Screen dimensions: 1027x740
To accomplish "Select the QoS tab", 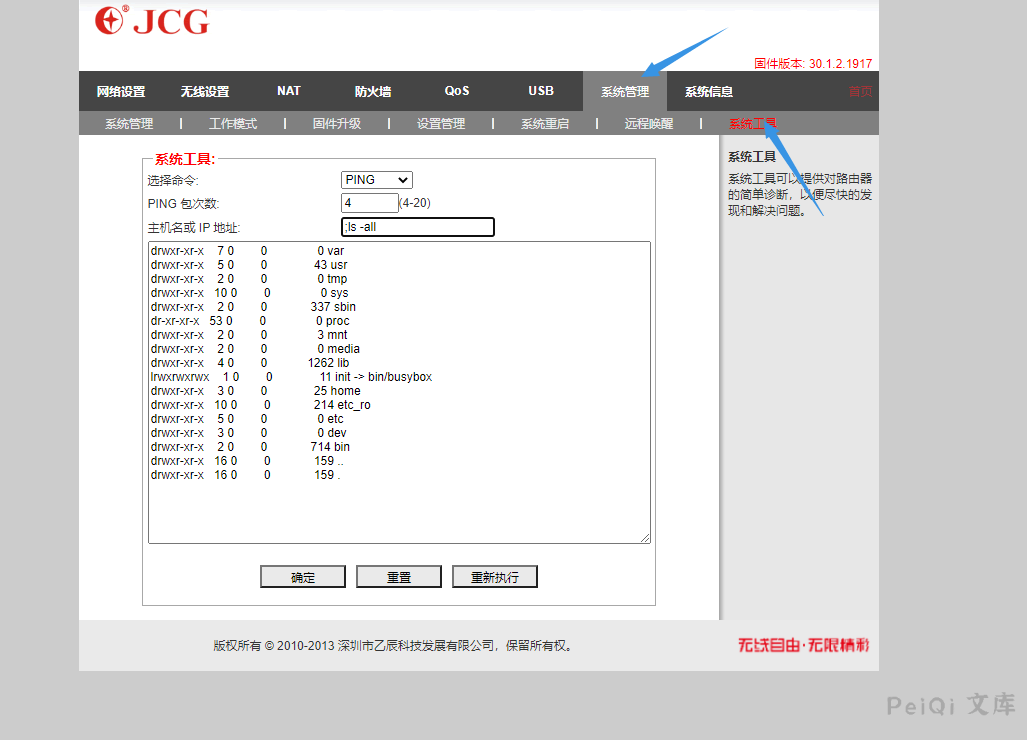I will [x=457, y=91].
